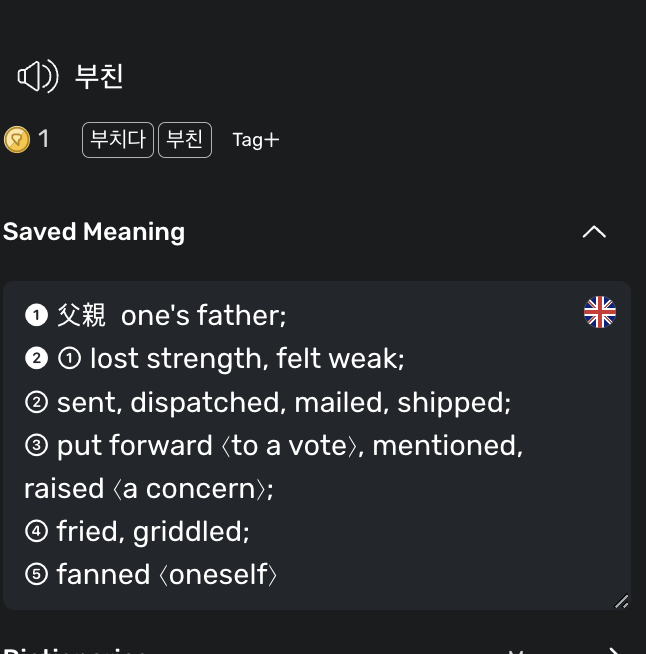Click the filled circle number 2 marker
This screenshot has height=654, width=646.
coord(36,358)
